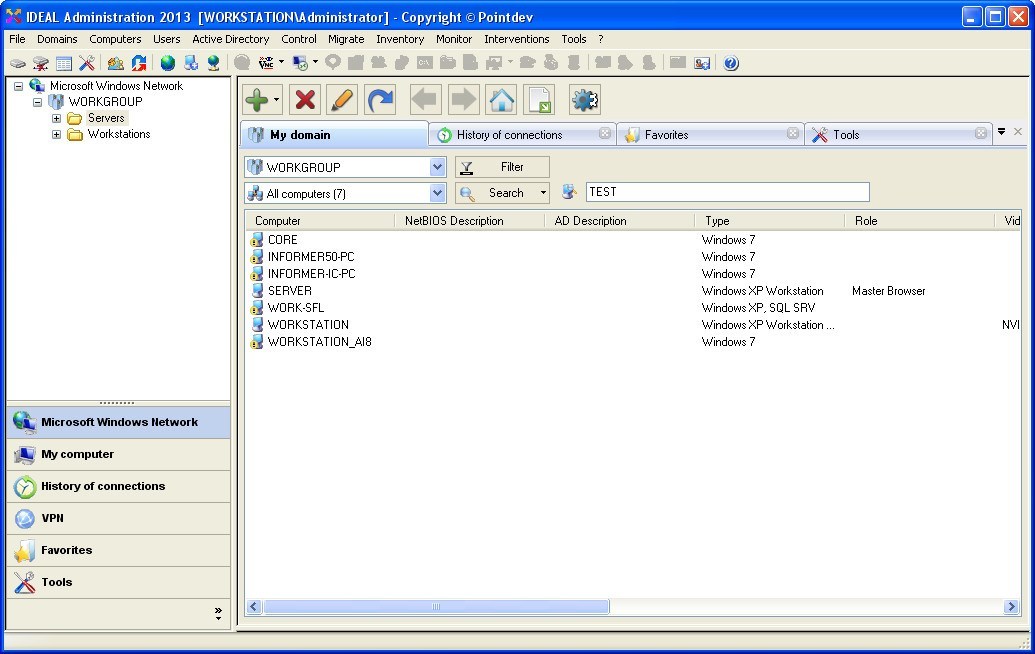
Task: Open the Interventions menu
Action: tap(516, 39)
